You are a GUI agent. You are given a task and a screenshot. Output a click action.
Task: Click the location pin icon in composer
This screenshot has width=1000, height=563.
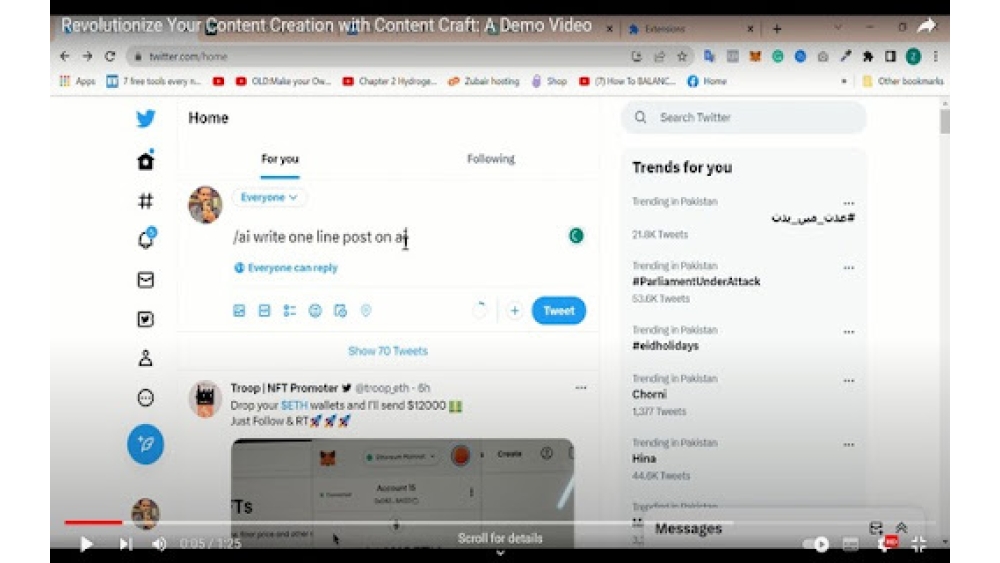point(365,311)
